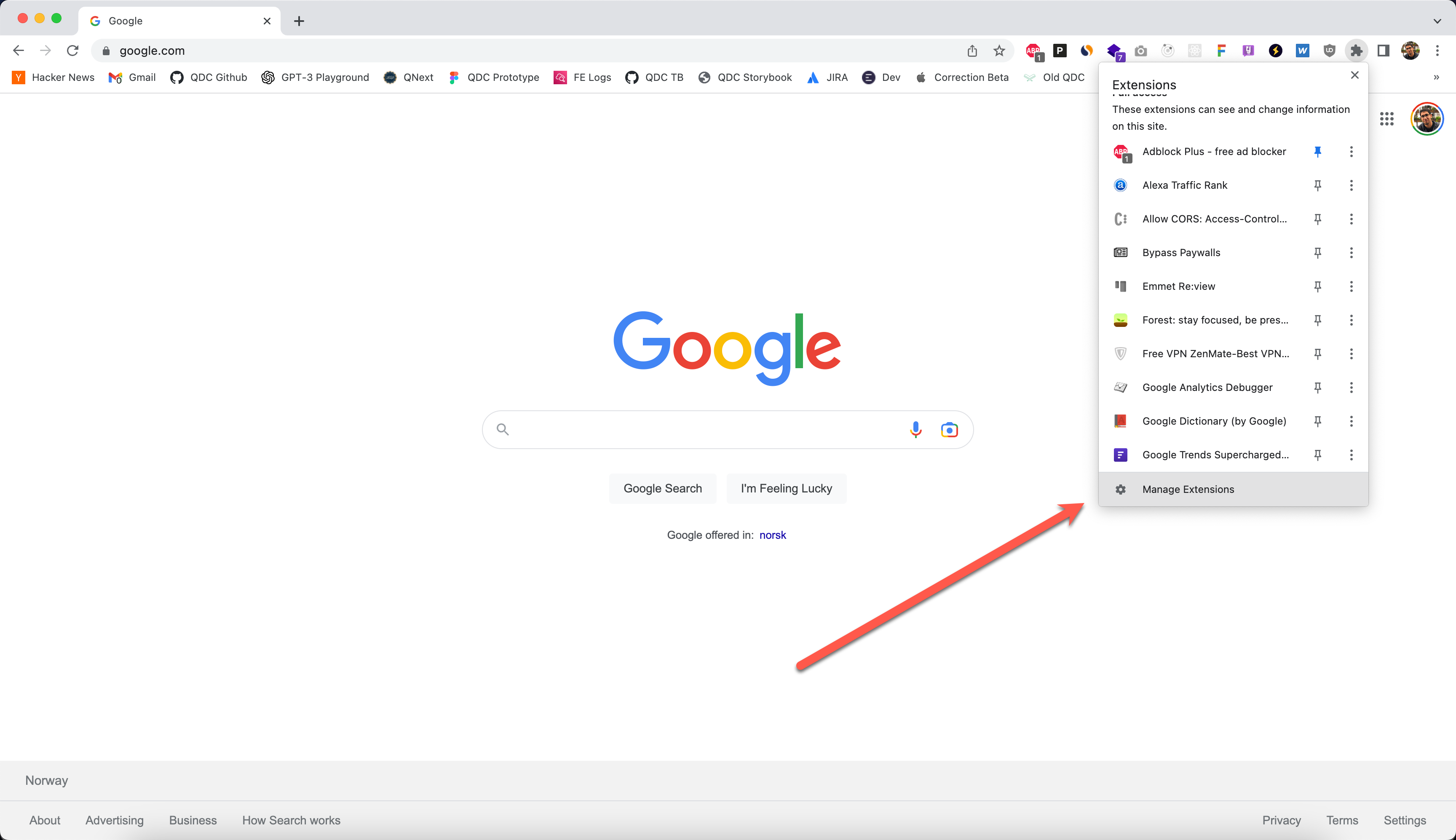The image size is (1456, 840).
Task: Expand hidden bookmarks overflow chevron
Action: 1436,78
